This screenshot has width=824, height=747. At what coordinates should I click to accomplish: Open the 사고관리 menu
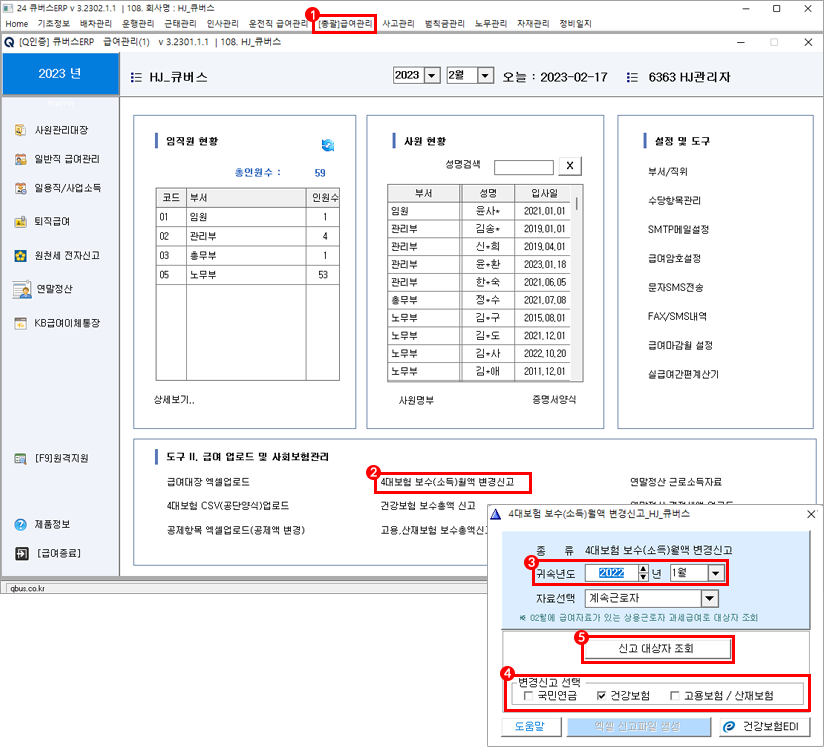click(x=398, y=24)
